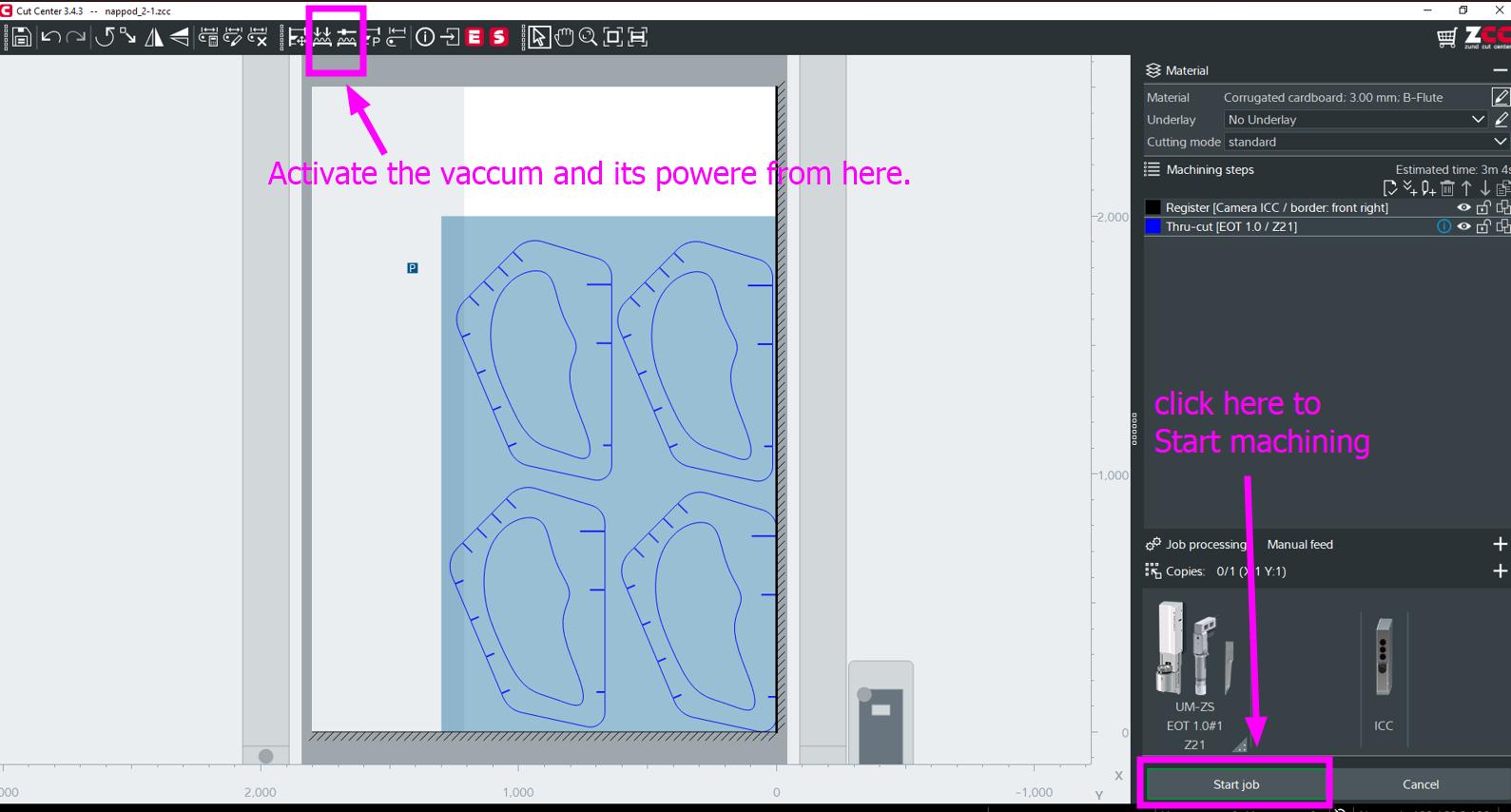
Task: Click the move reference point icon
Action: 298,37
